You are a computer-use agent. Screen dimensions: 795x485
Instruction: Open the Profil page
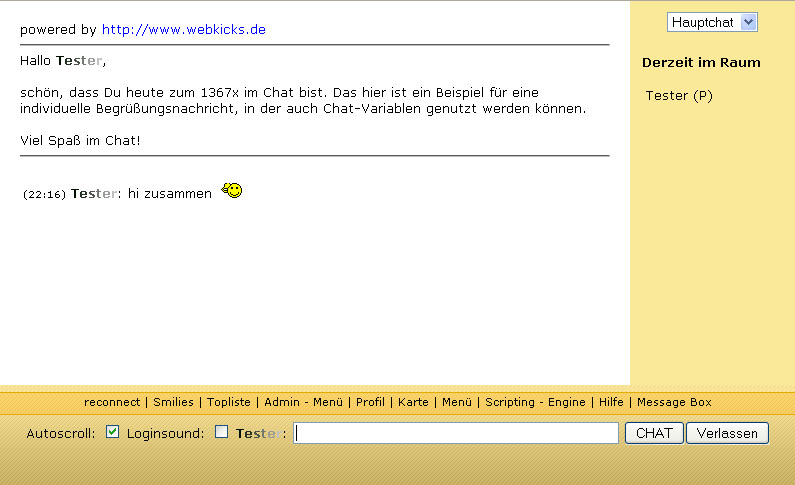(370, 402)
